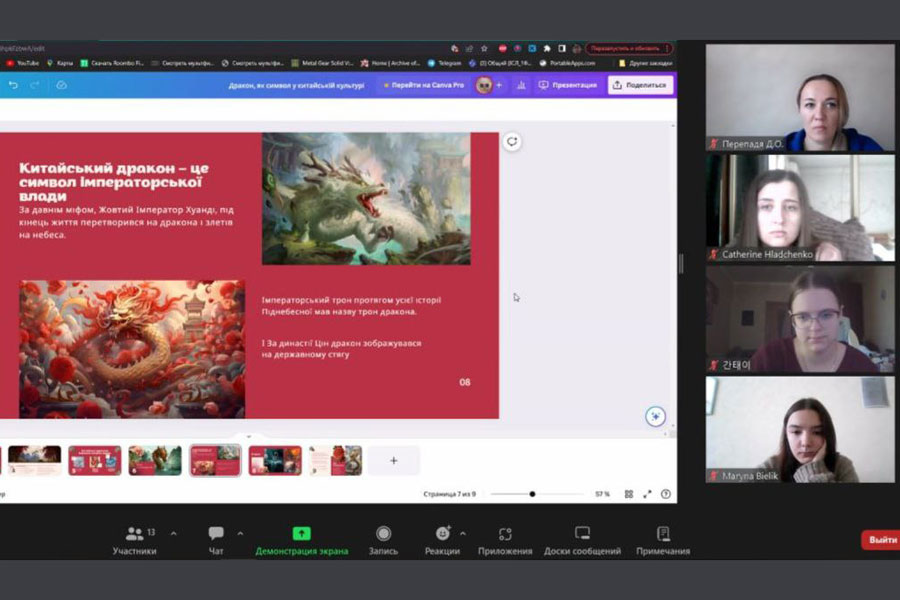The image size is (900, 600).
Task: Click the Поделиться share button
Action: (x=640, y=85)
